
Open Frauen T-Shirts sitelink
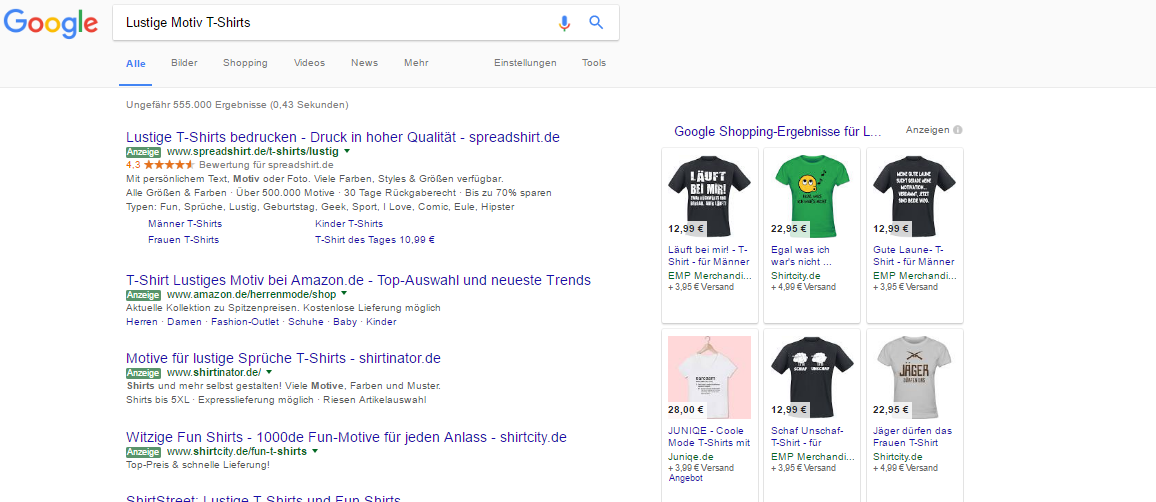coord(184,240)
